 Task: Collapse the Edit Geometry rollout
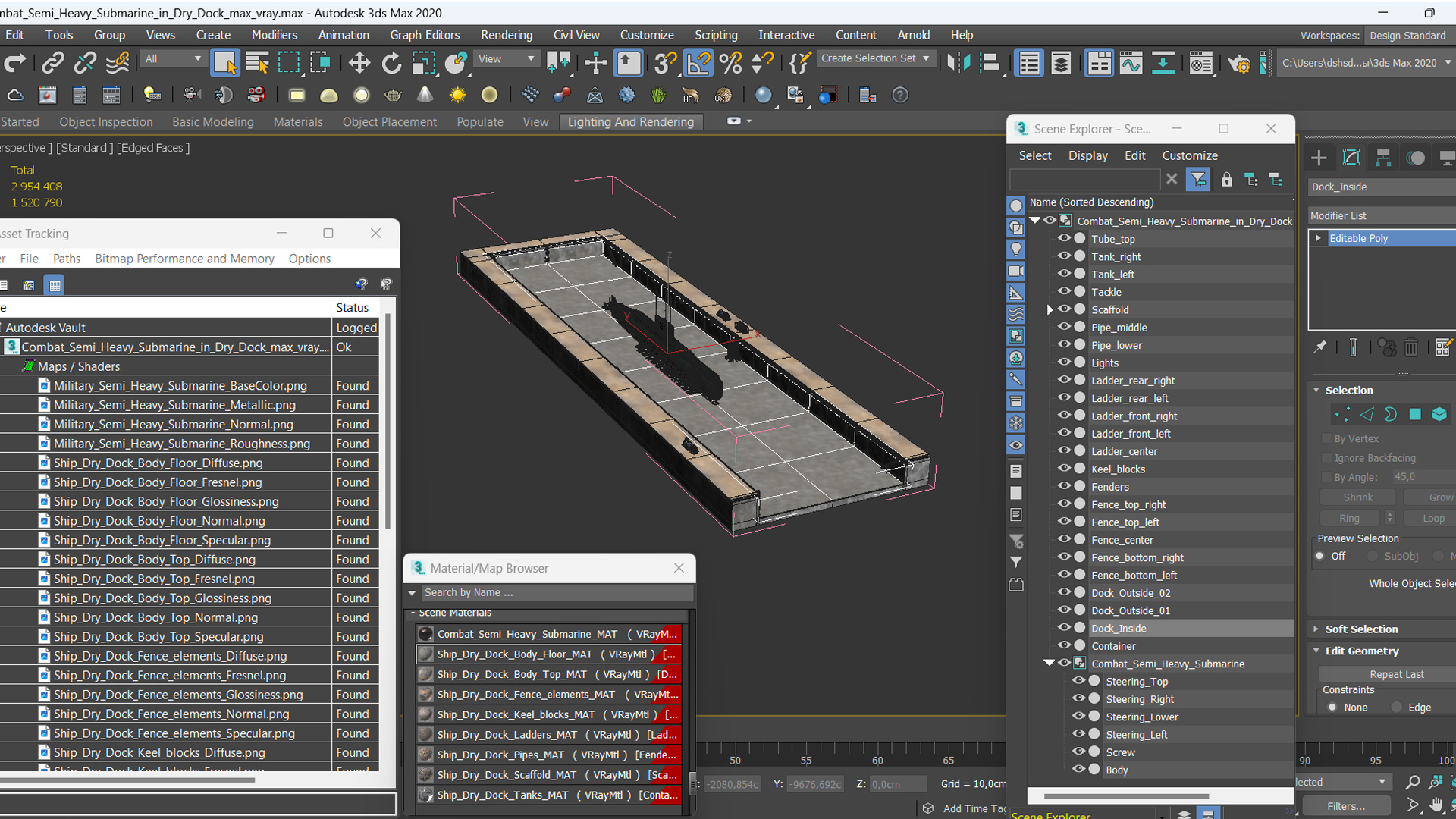[x=1362, y=651]
